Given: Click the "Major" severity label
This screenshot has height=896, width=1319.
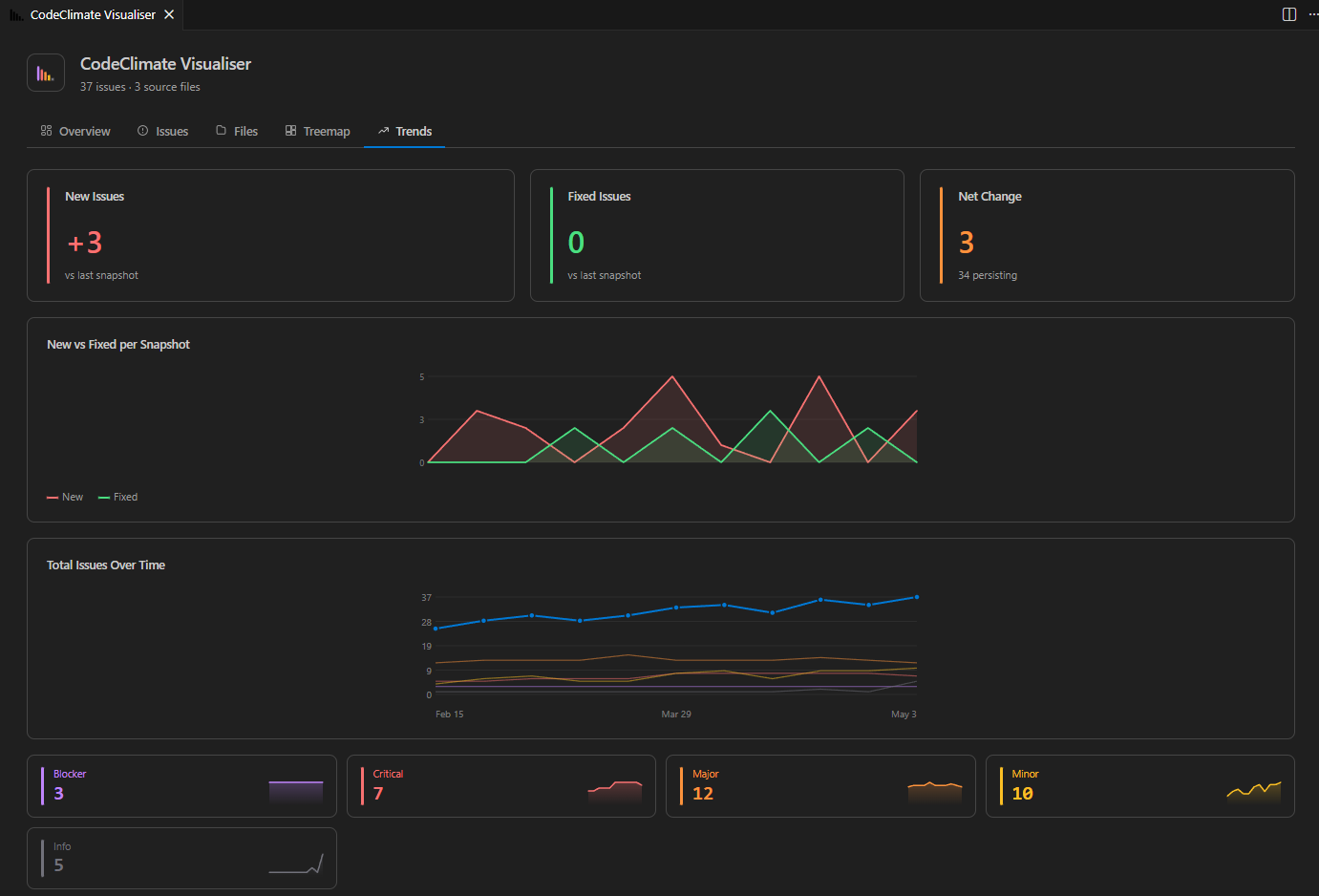Looking at the screenshot, I should (706, 774).
